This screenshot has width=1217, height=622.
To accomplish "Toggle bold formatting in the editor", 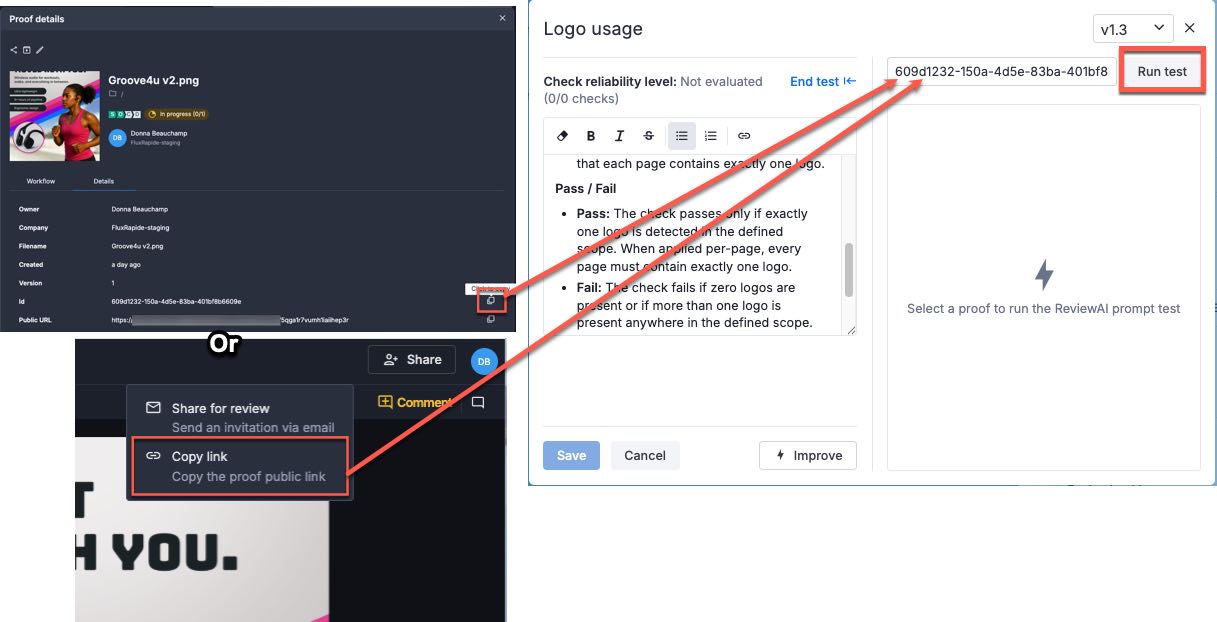I will pyautogui.click(x=591, y=136).
